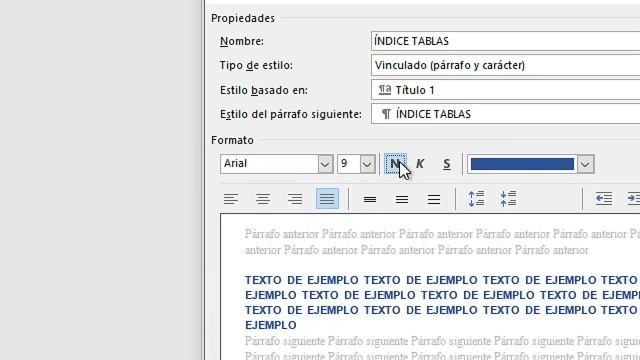Set single line spacing
640x360 pixels.
tap(370, 199)
